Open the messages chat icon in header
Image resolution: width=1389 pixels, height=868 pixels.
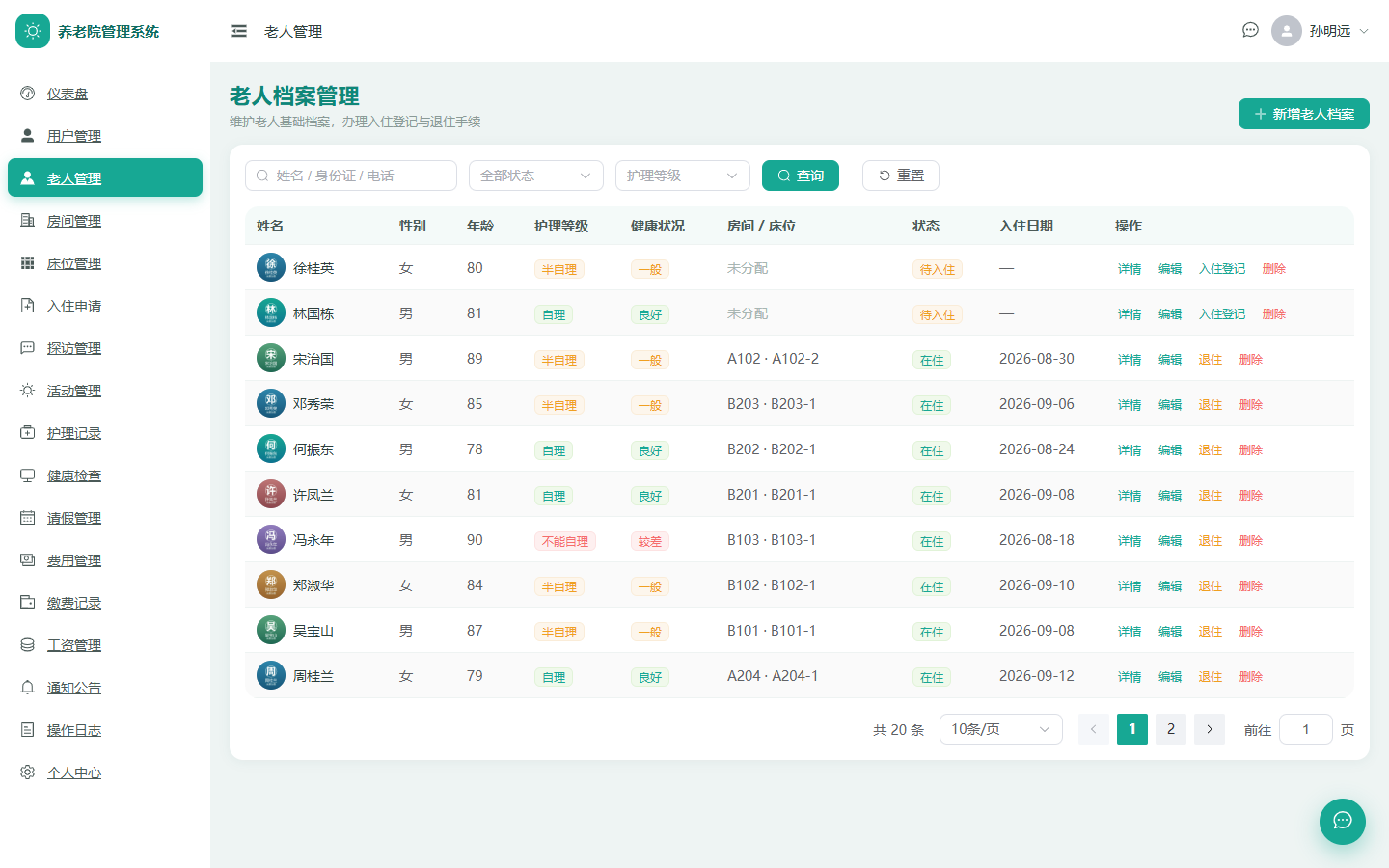pos(1250,30)
